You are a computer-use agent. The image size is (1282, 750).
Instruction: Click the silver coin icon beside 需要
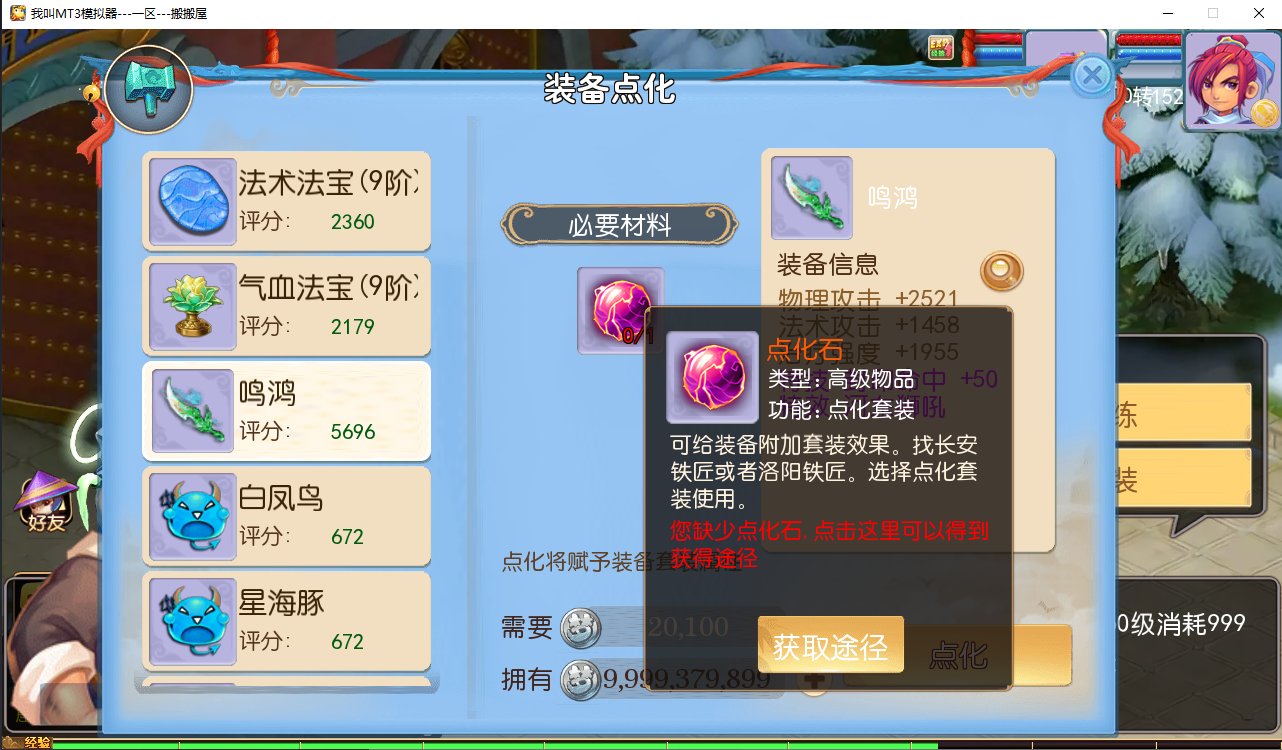click(580, 627)
